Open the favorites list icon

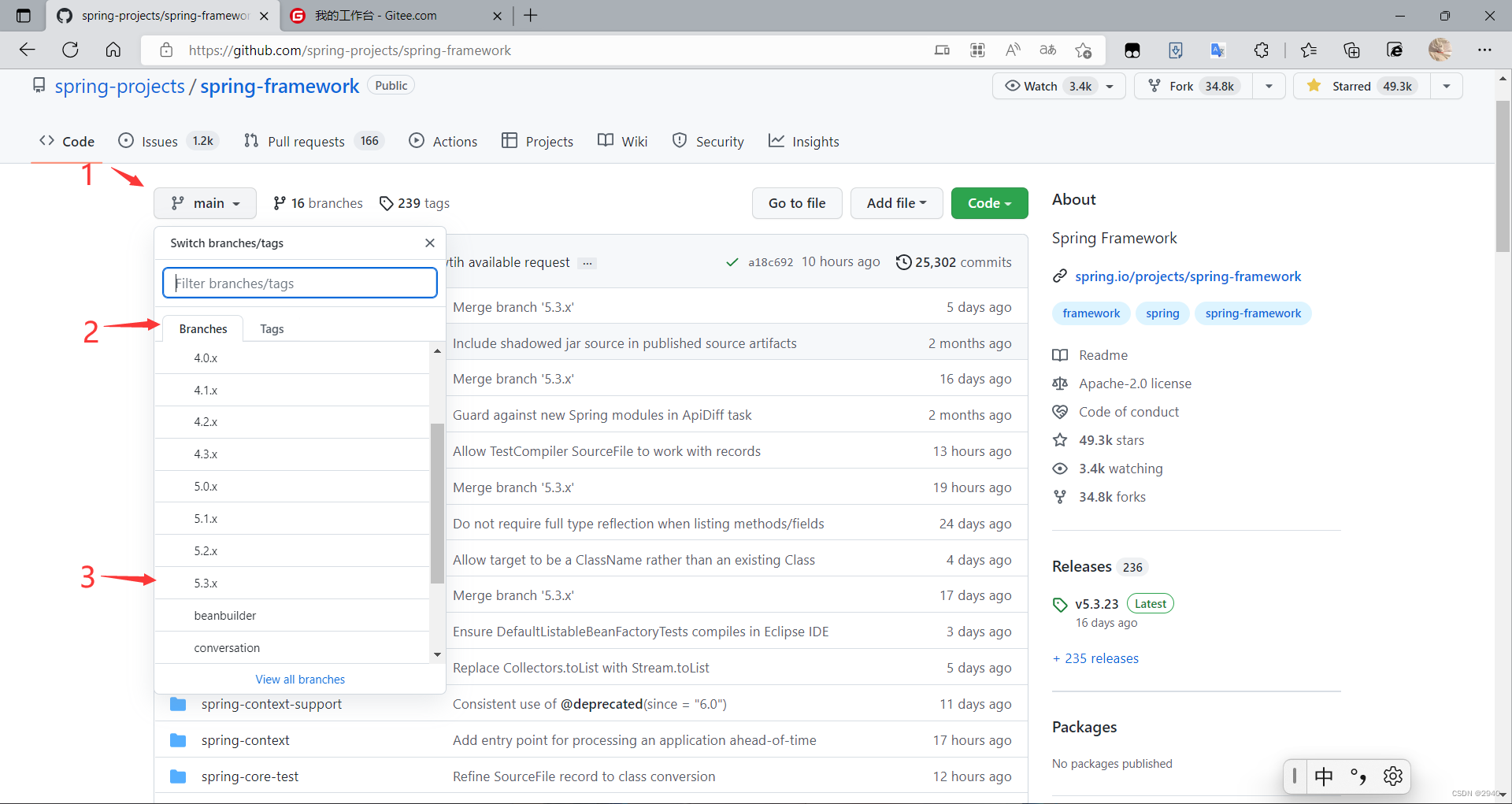coord(1309,50)
